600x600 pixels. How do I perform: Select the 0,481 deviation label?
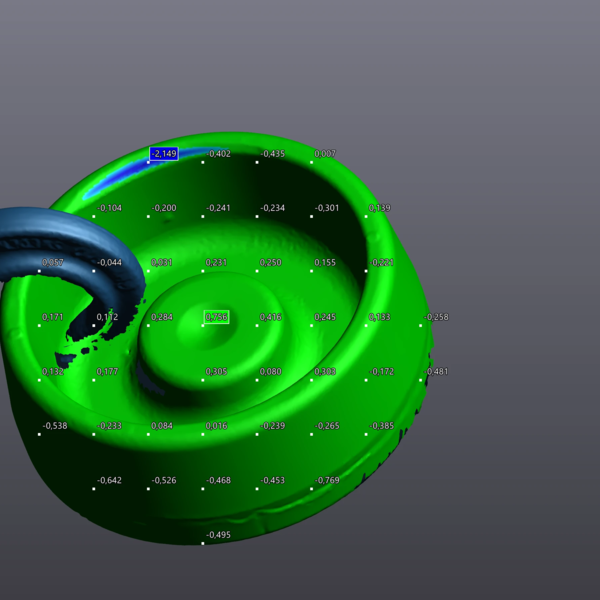click(438, 371)
